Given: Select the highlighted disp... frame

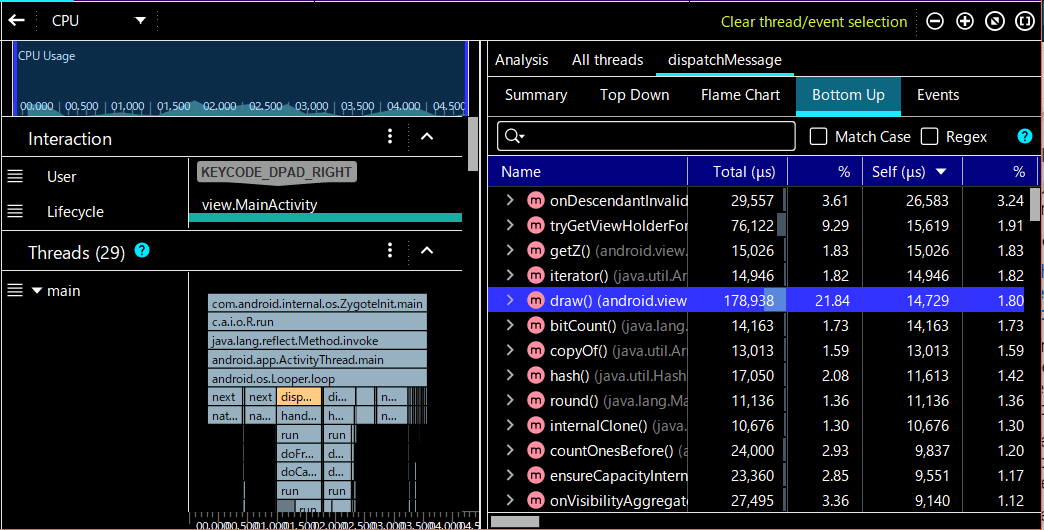Looking at the screenshot, I should point(299,397).
